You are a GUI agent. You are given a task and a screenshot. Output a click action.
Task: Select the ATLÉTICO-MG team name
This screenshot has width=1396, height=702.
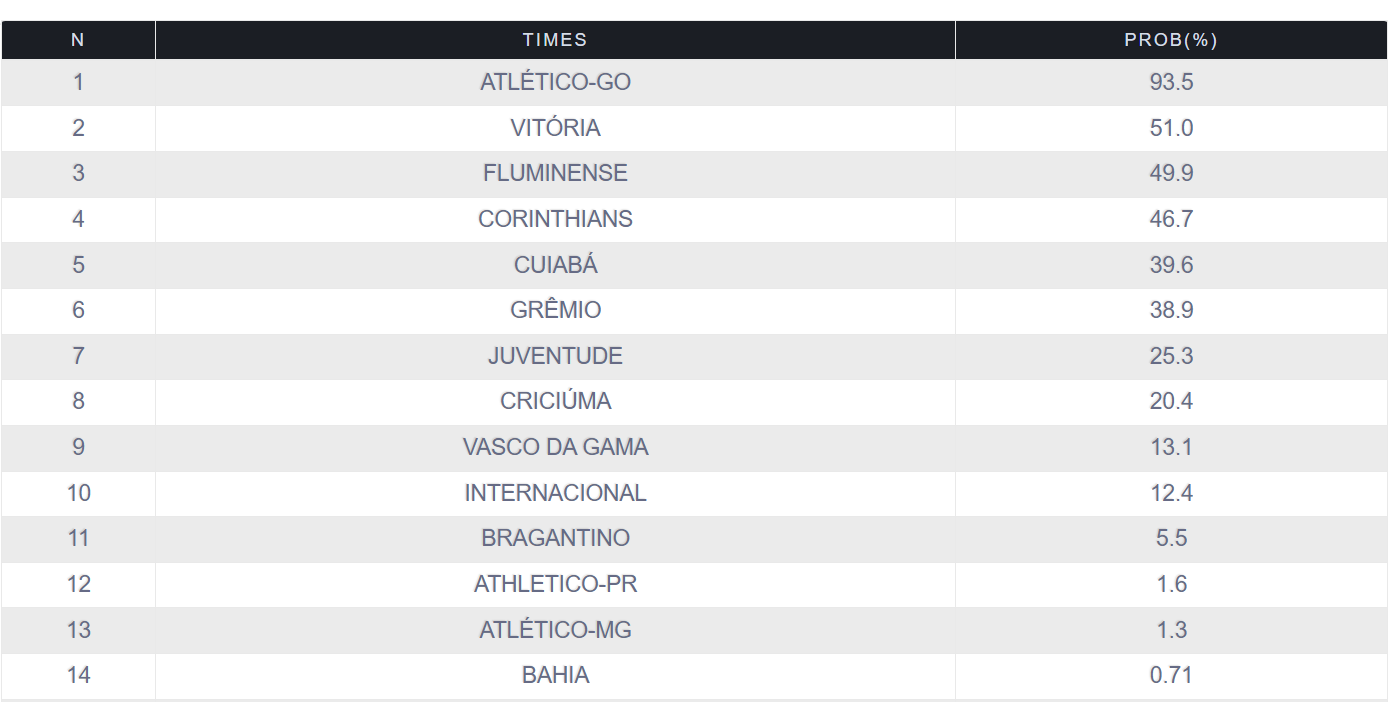point(555,630)
